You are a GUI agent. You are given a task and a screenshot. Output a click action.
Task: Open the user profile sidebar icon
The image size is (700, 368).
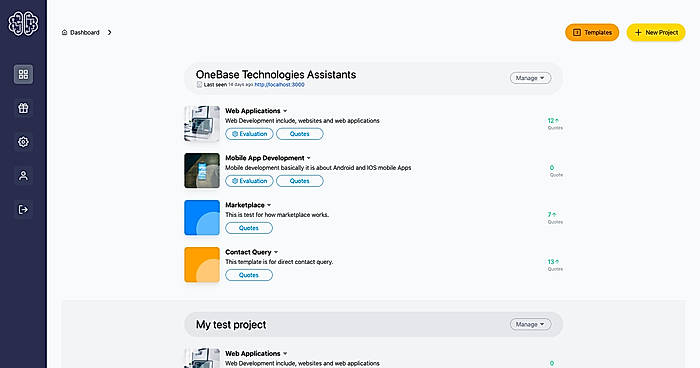click(23, 176)
